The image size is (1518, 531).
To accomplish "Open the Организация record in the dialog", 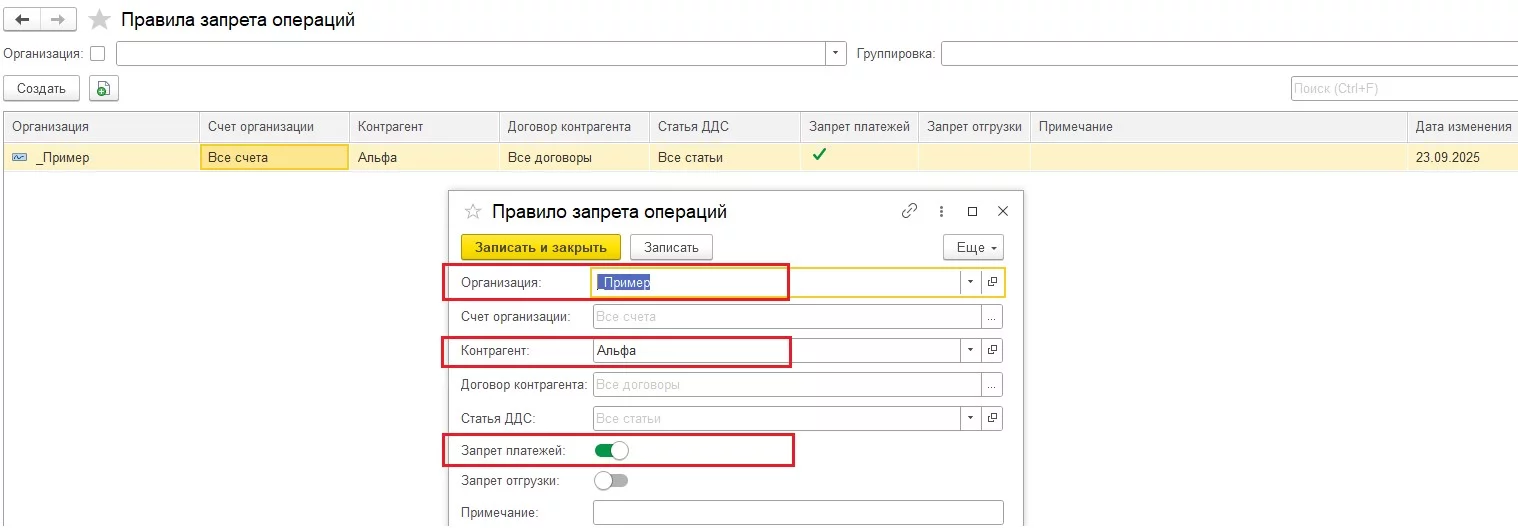I will (992, 283).
